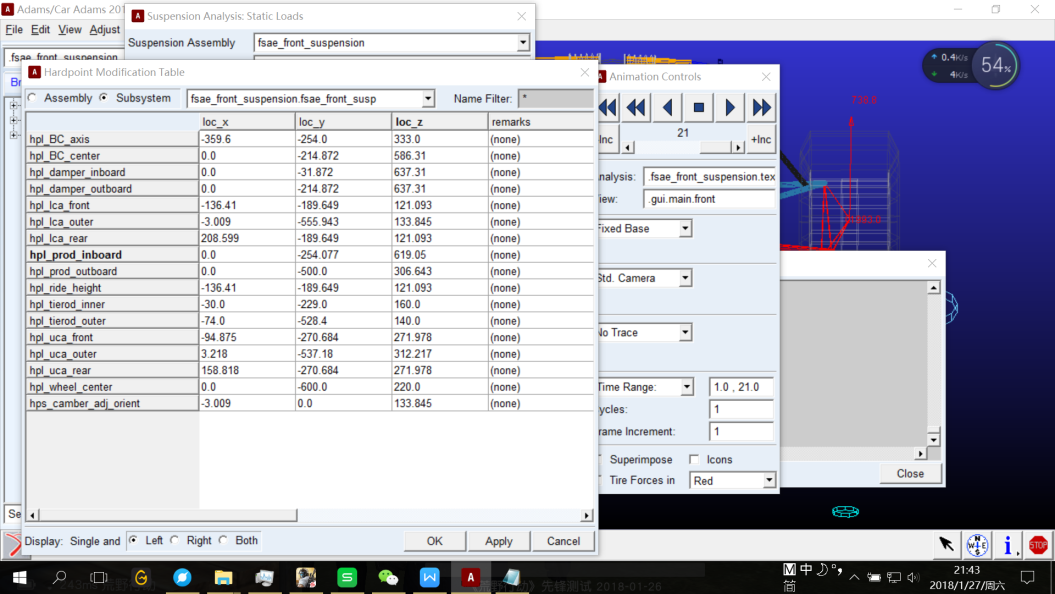
Task: Open Fixed Base dropdown
Action: tap(685, 229)
